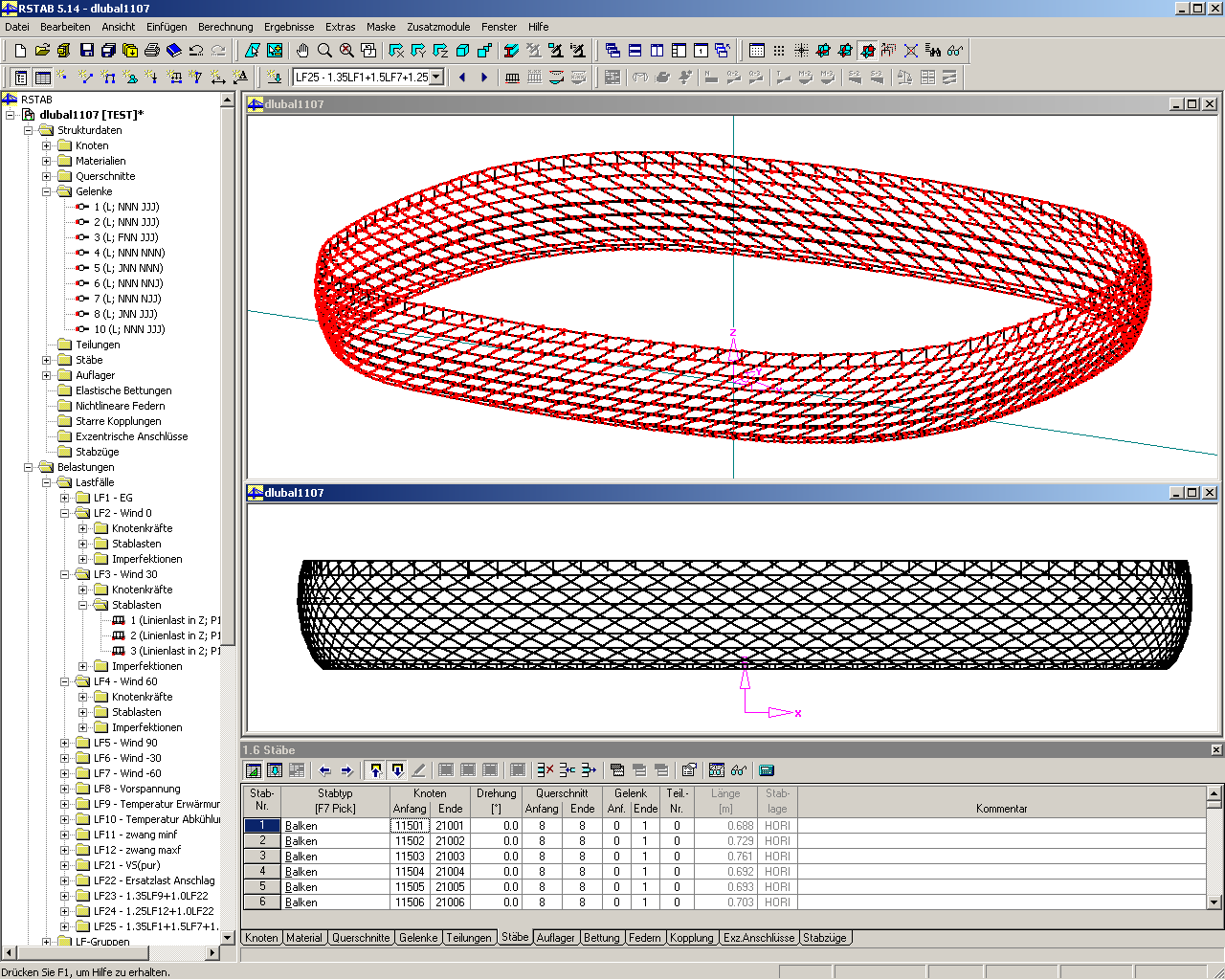Toggle the upward jump arrow in table toolbar
This screenshot has height=980, width=1225.
pos(376,769)
